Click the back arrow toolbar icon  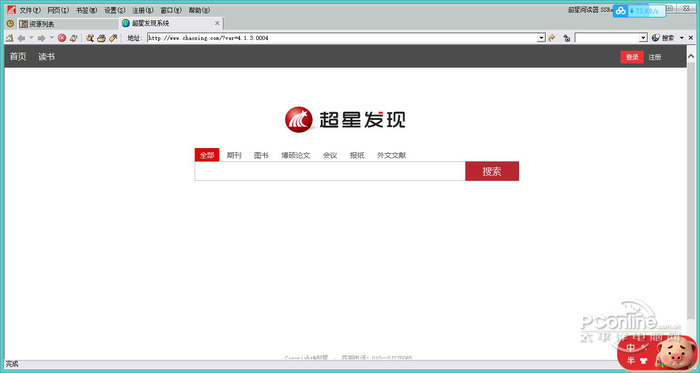click(21, 38)
